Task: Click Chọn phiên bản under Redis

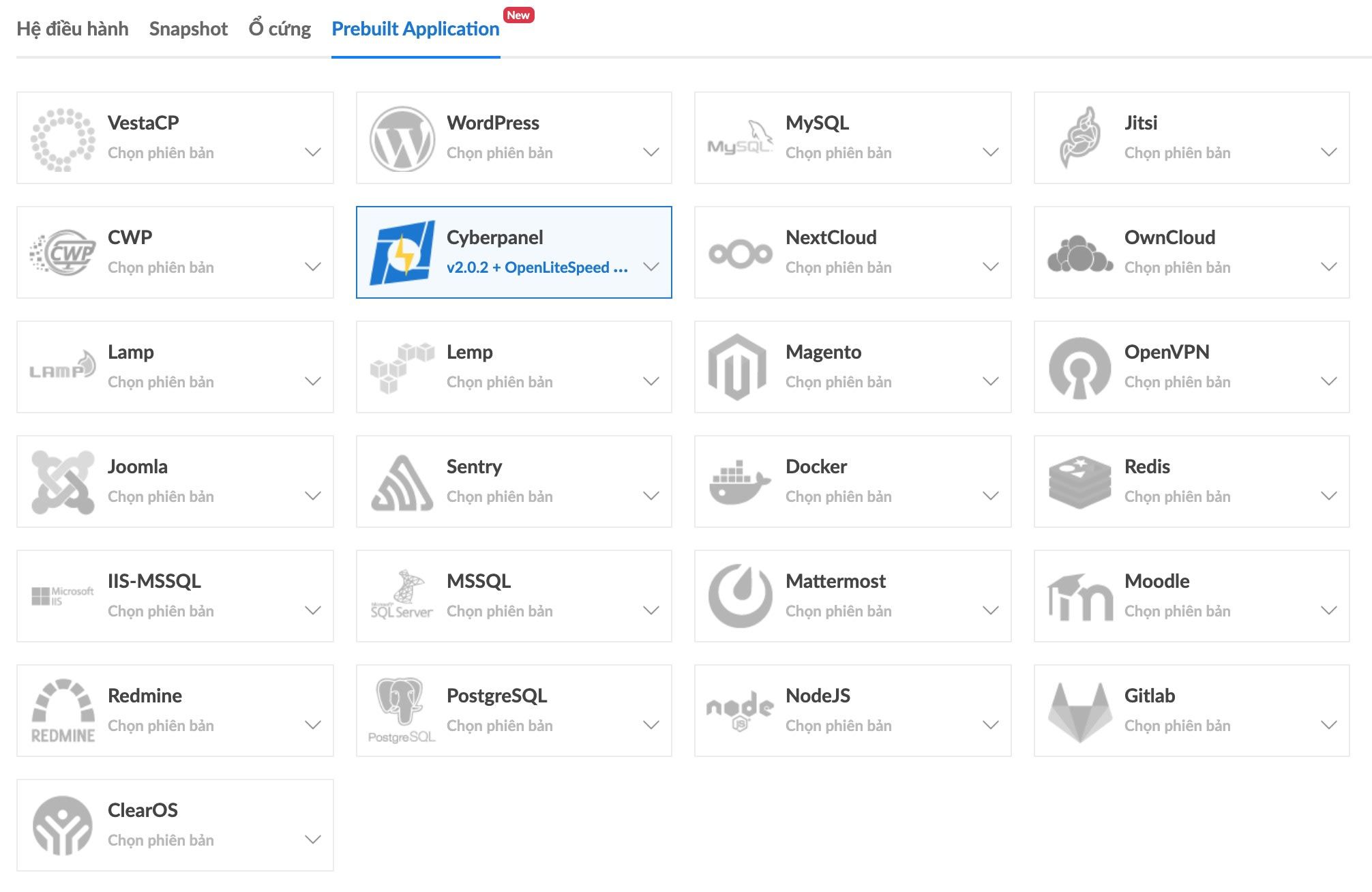Action: pyautogui.click(x=1177, y=496)
